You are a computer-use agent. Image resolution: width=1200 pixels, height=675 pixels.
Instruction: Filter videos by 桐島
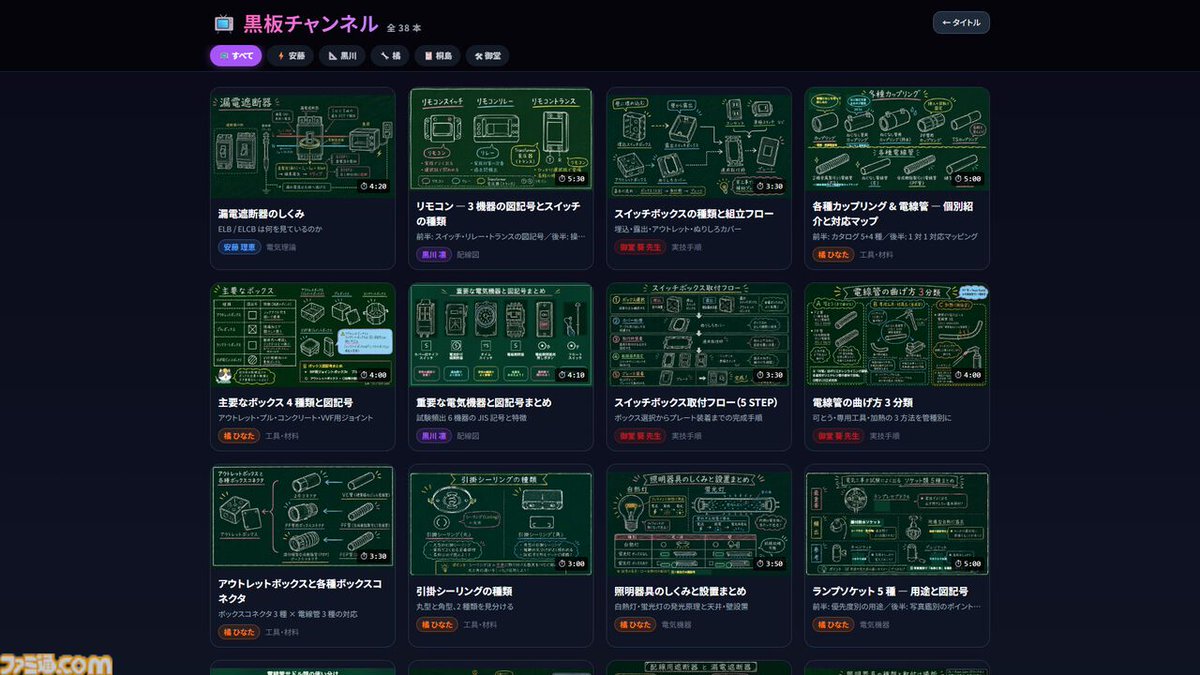tap(439, 56)
